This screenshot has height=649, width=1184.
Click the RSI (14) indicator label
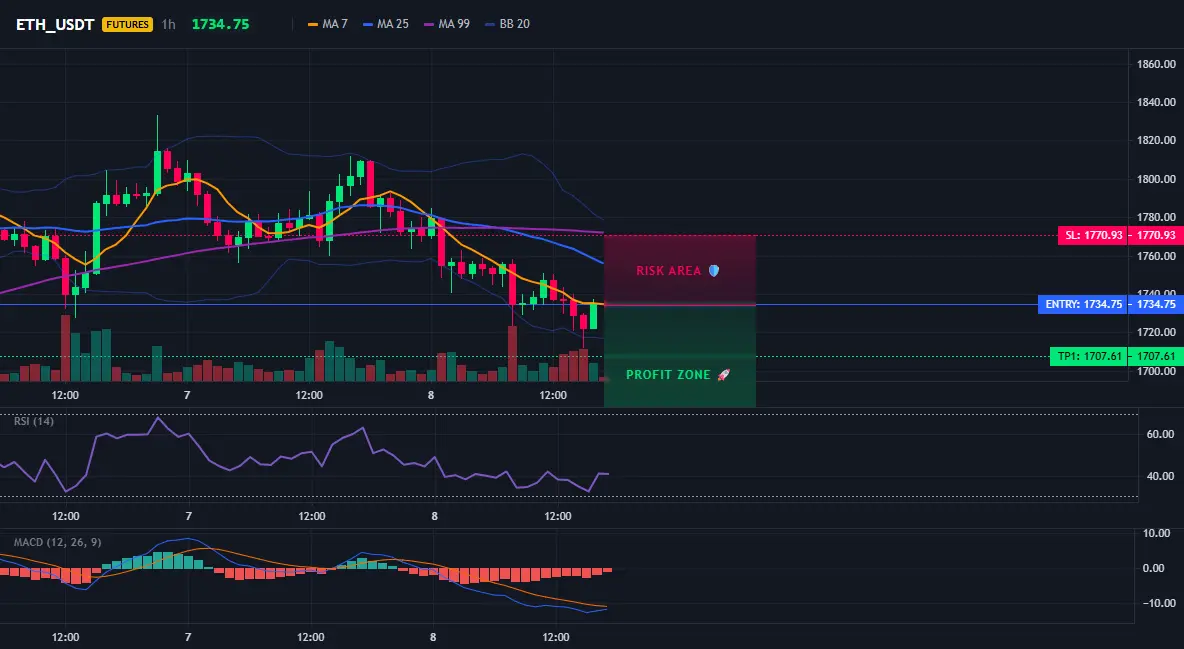pos(34,421)
